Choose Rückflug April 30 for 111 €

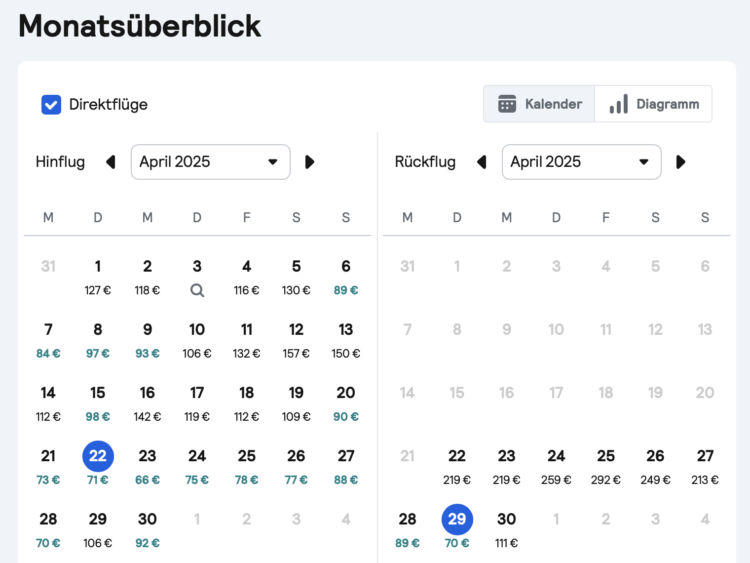[507, 530]
